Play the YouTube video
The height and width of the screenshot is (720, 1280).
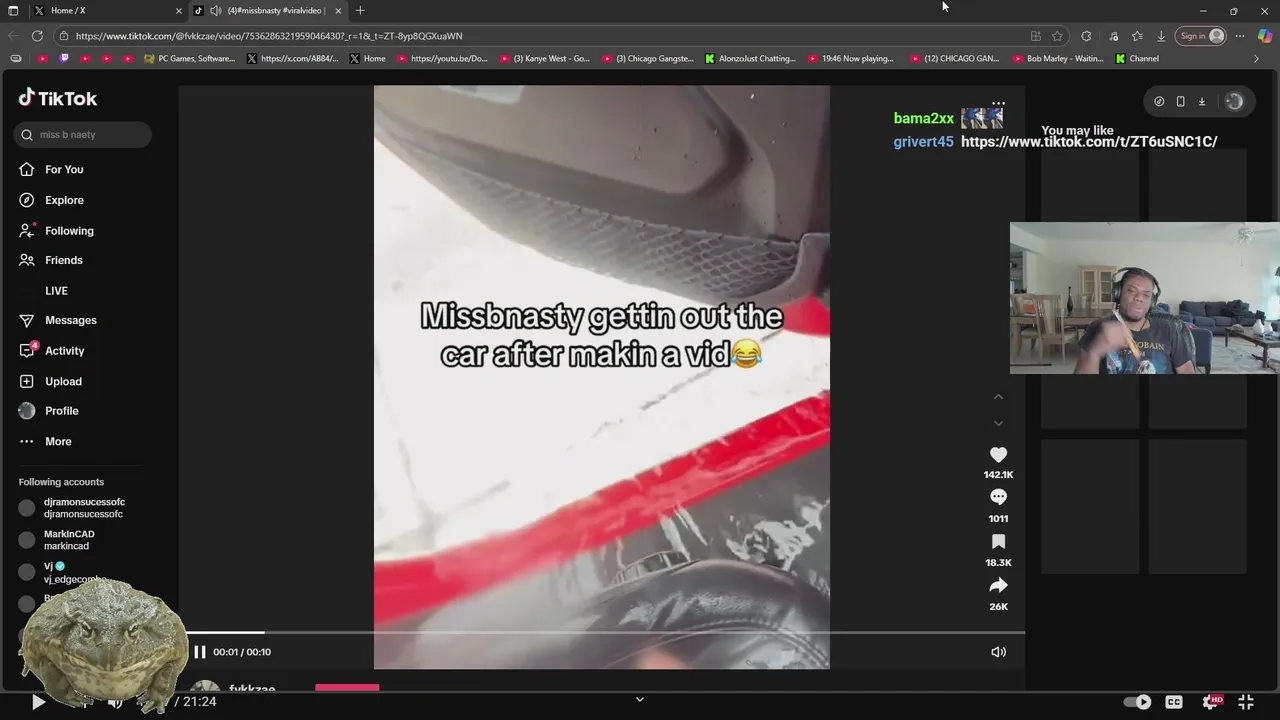38,702
